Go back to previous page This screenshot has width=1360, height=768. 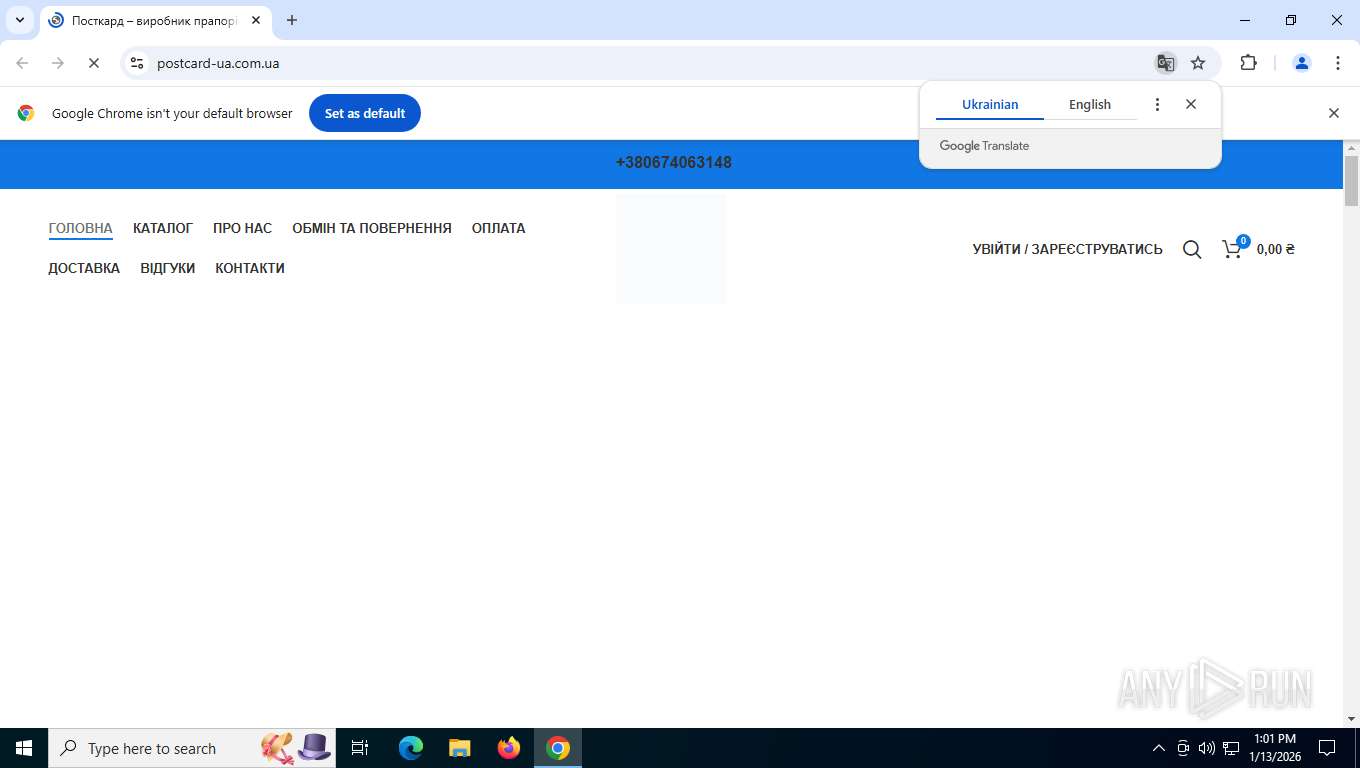22,63
